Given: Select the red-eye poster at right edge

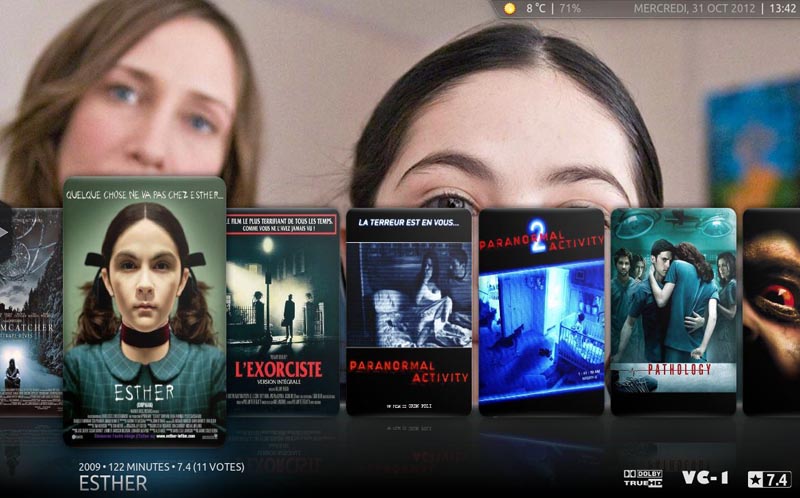Looking at the screenshot, I should (771, 311).
